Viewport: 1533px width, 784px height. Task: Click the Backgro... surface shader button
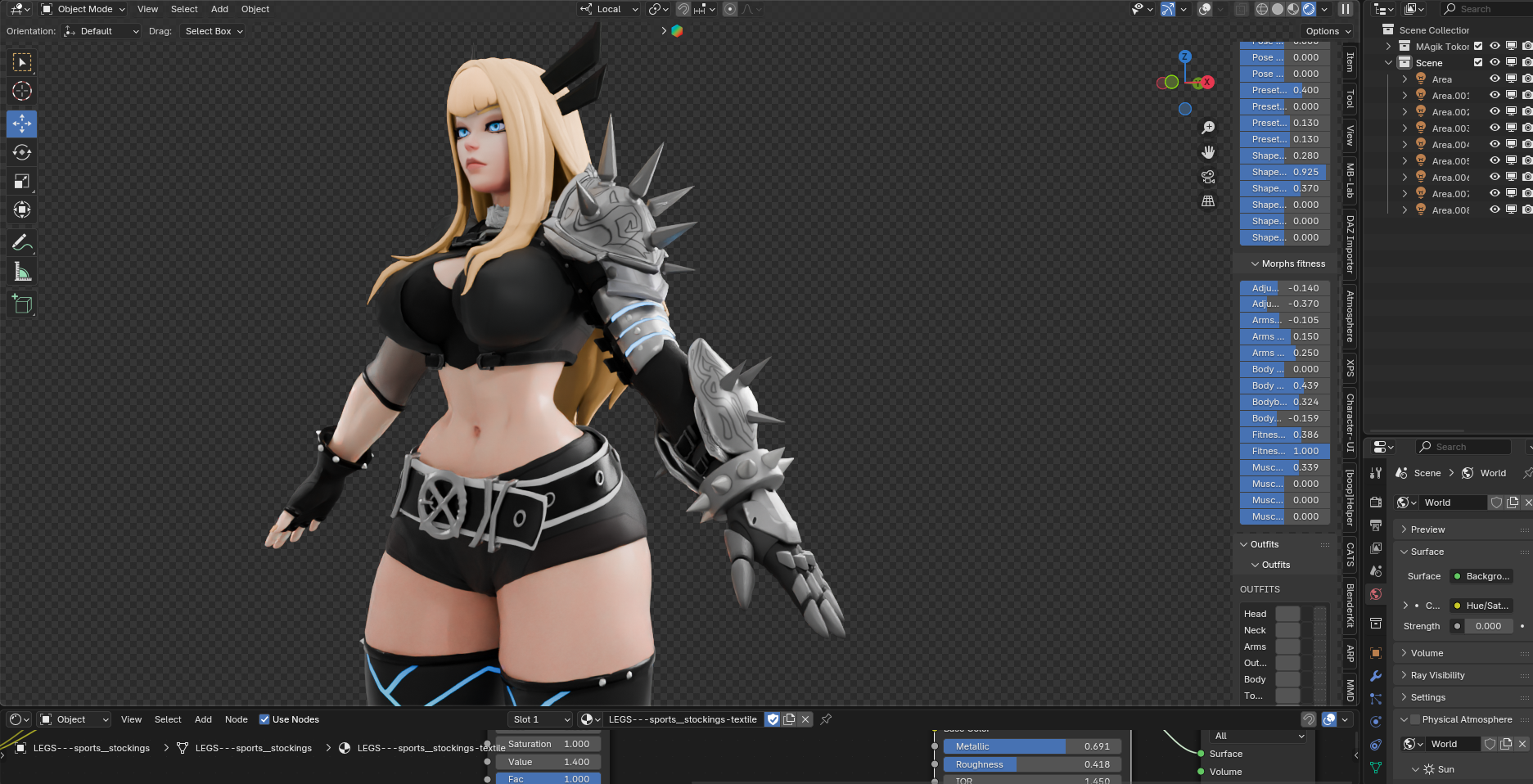(1481, 576)
